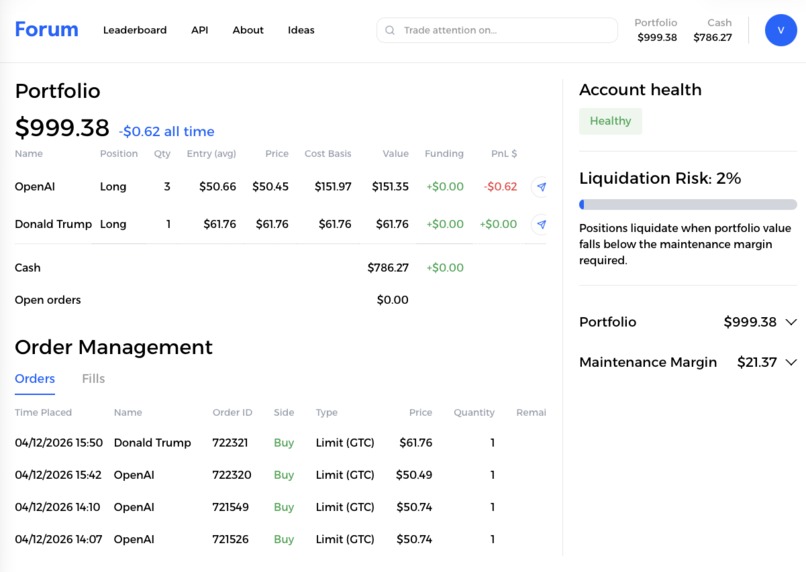This screenshot has width=806, height=572.
Task: Click the order timestamp 04/12/2026 14:10
Action: [58, 507]
